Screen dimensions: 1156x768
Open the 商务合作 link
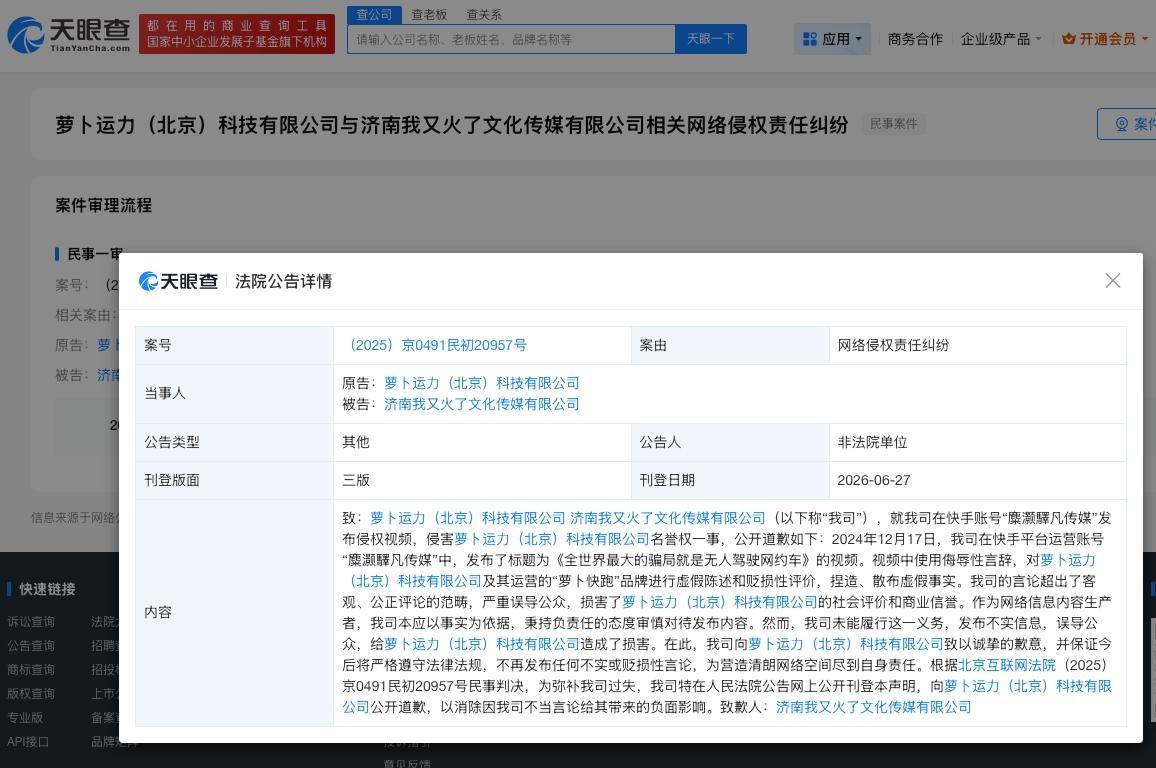coord(915,39)
